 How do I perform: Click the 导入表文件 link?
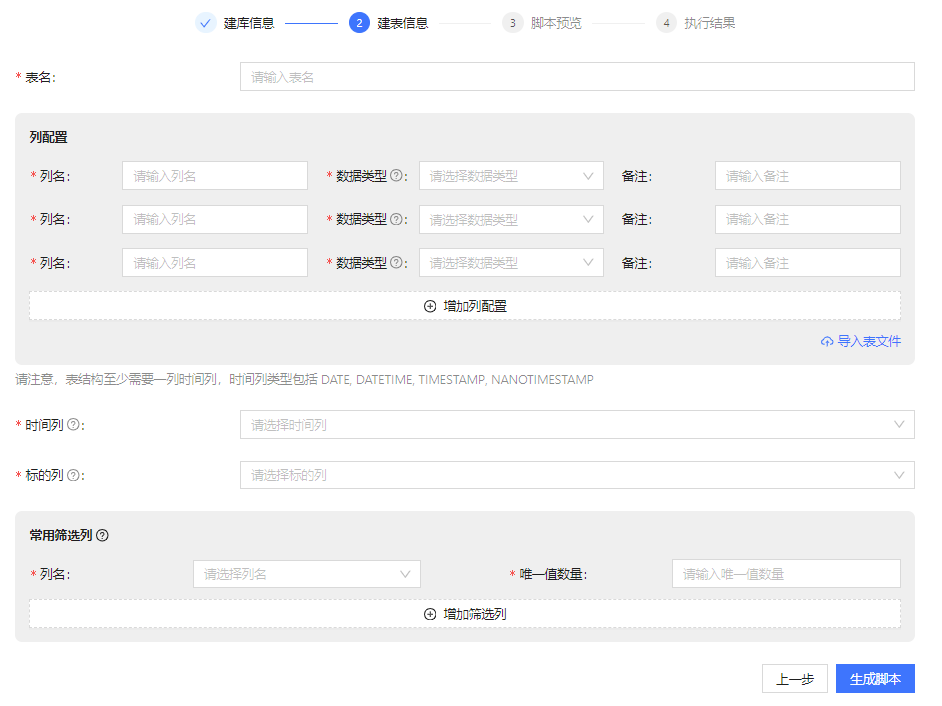click(x=861, y=341)
